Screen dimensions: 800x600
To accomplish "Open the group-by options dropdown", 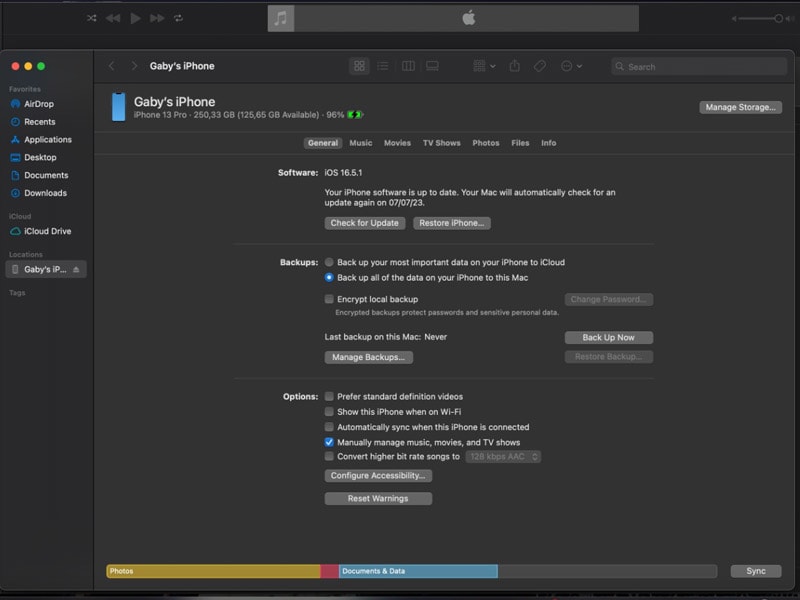I will 484,66.
